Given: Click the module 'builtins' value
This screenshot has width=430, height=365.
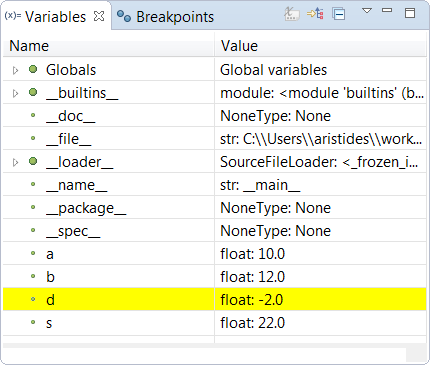Looking at the screenshot, I should click(322, 93).
